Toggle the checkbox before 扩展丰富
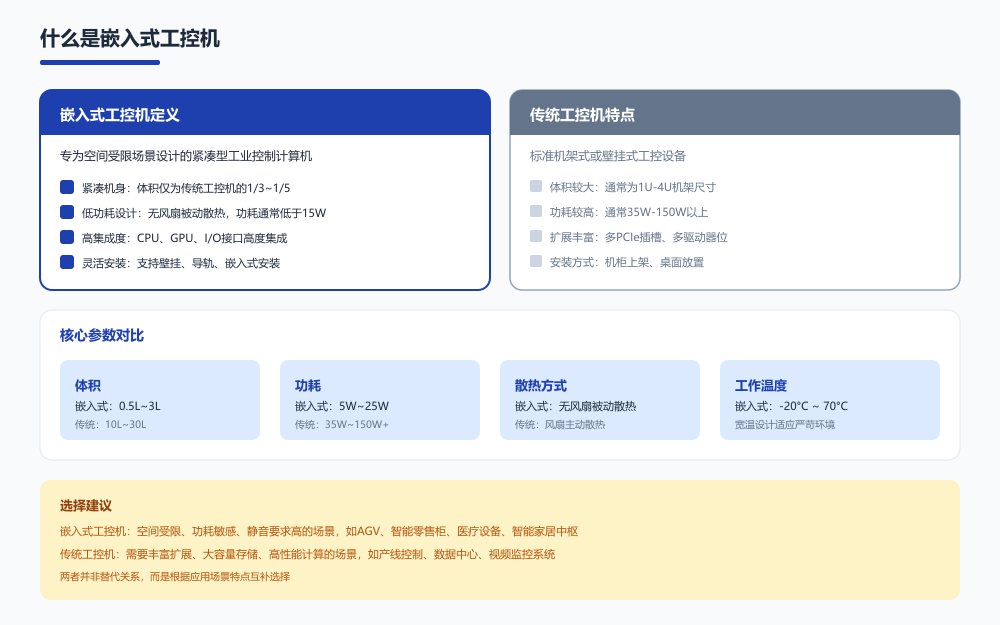This screenshot has height=625, width=1000. coord(535,237)
